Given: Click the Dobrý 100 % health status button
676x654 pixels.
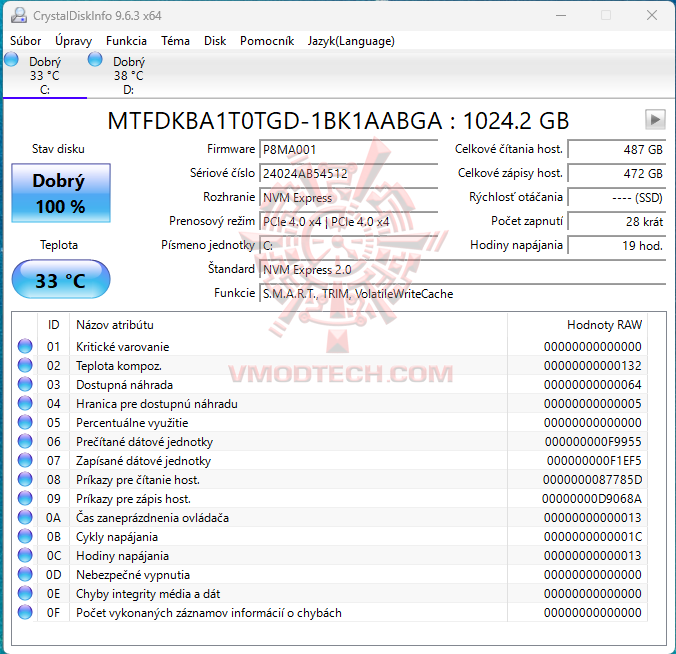Looking at the screenshot, I should [x=61, y=193].
